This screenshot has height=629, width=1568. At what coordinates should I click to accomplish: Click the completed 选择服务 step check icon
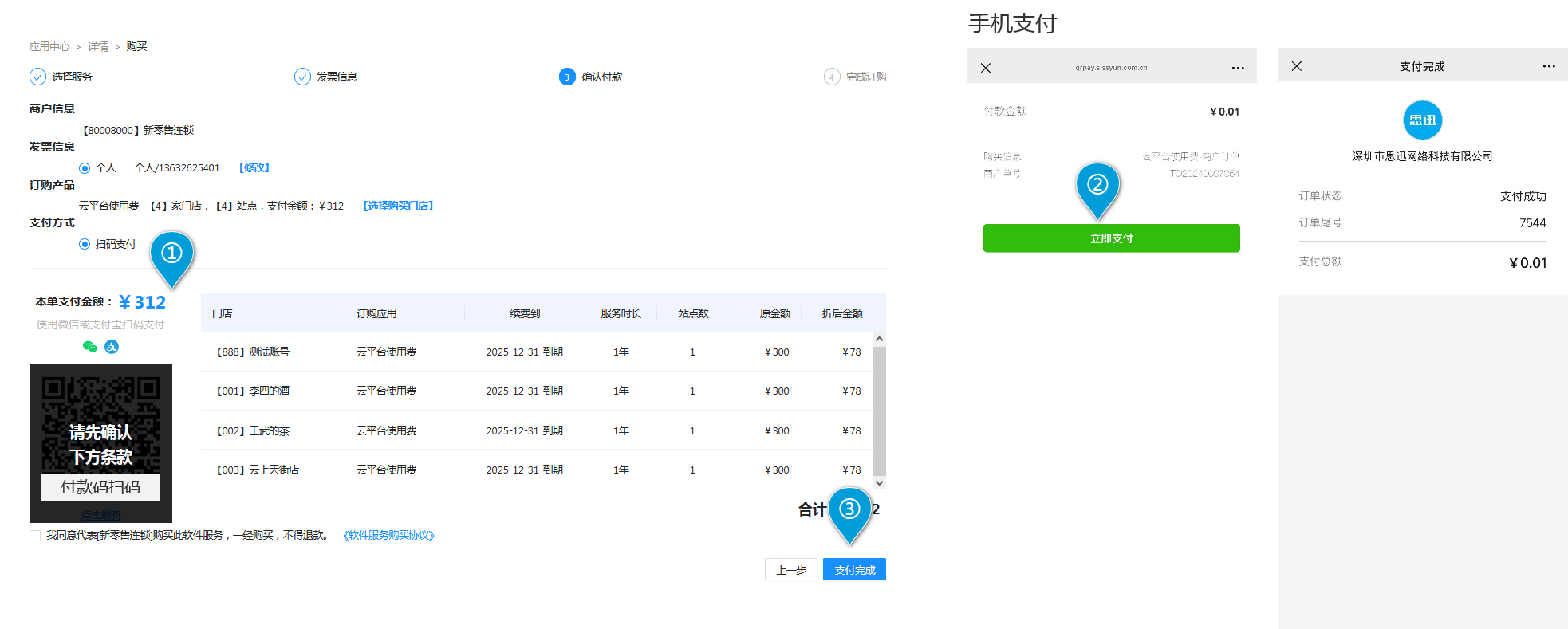click(x=37, y=77)
